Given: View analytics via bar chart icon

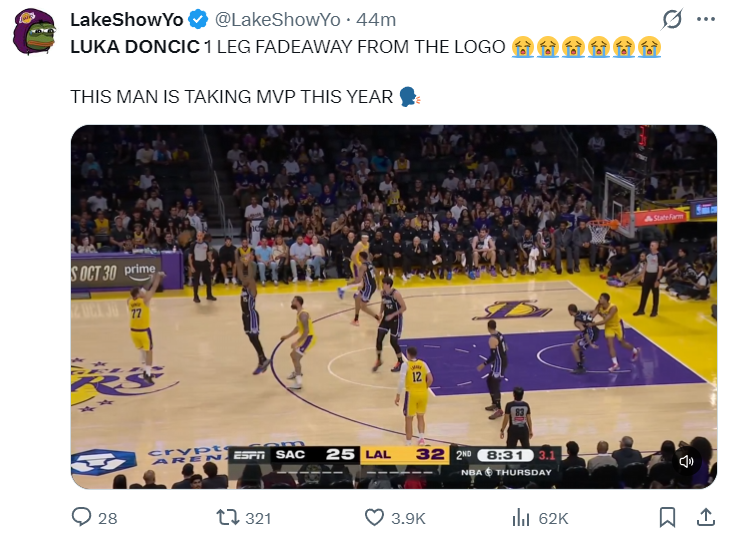Looking at the screenshot, I should (x=521, y=517).
